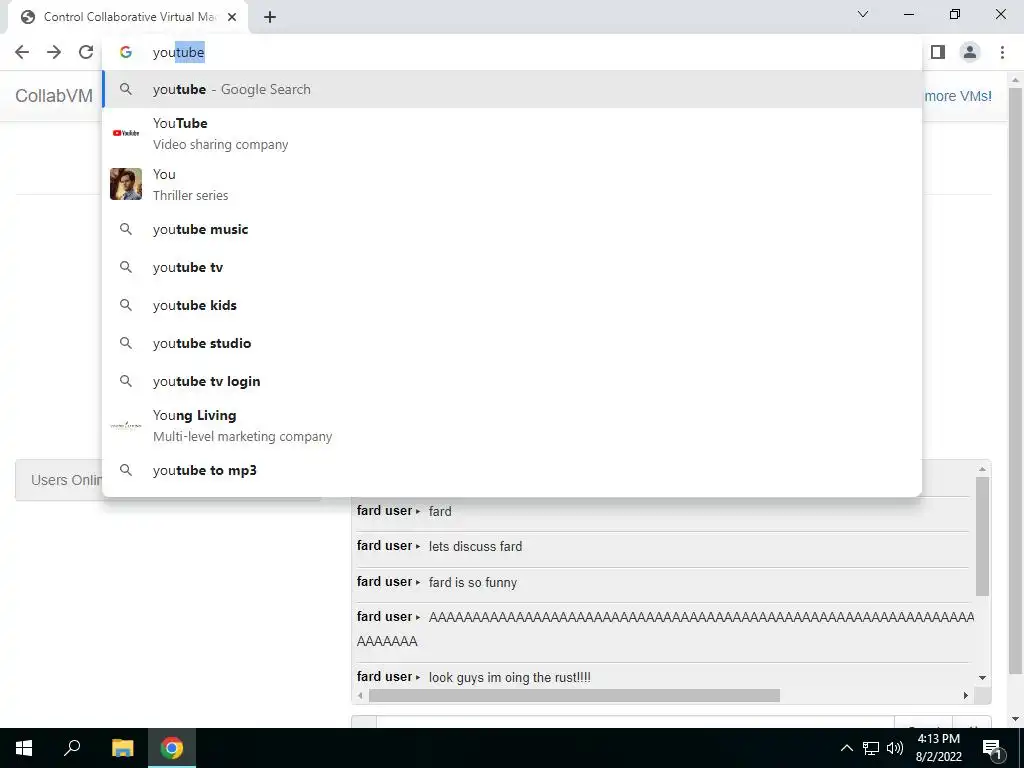Click the page's vertical scrollbar thumb

pos(1015,381)
